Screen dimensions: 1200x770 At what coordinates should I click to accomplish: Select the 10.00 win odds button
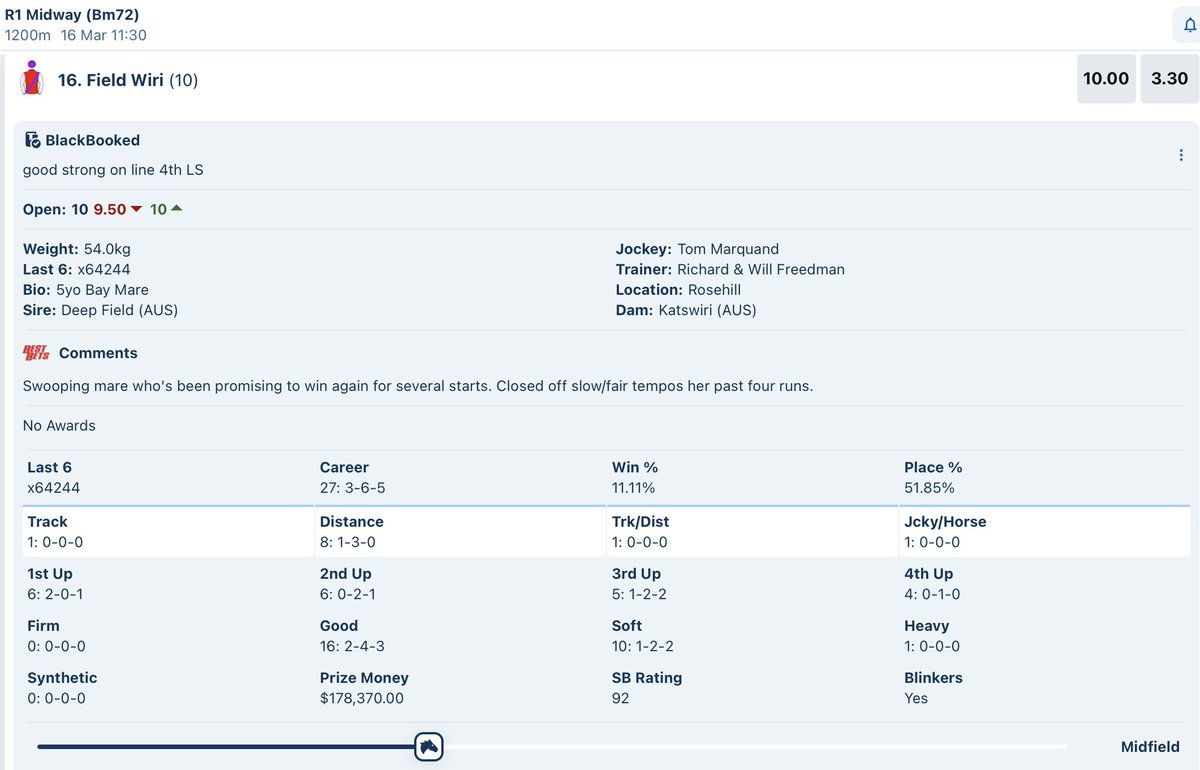coord(1106,79)
